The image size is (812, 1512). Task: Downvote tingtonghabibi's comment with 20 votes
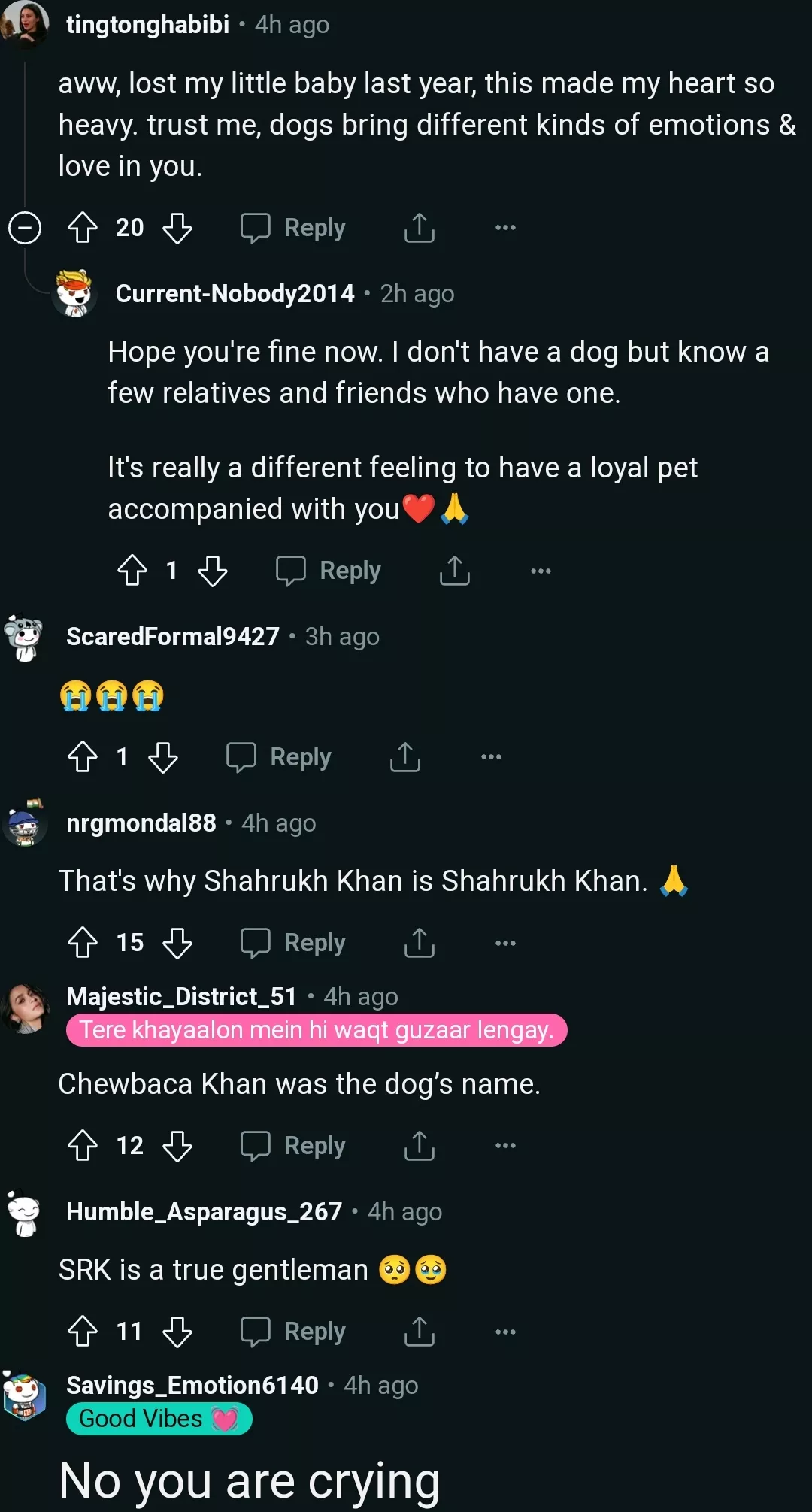point(177,227)
